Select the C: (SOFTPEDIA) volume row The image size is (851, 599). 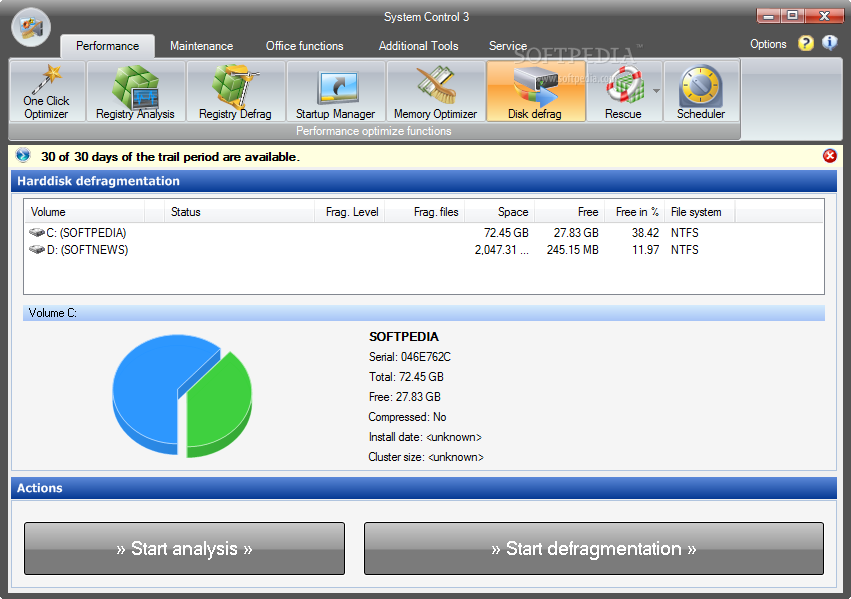(423, 233)
